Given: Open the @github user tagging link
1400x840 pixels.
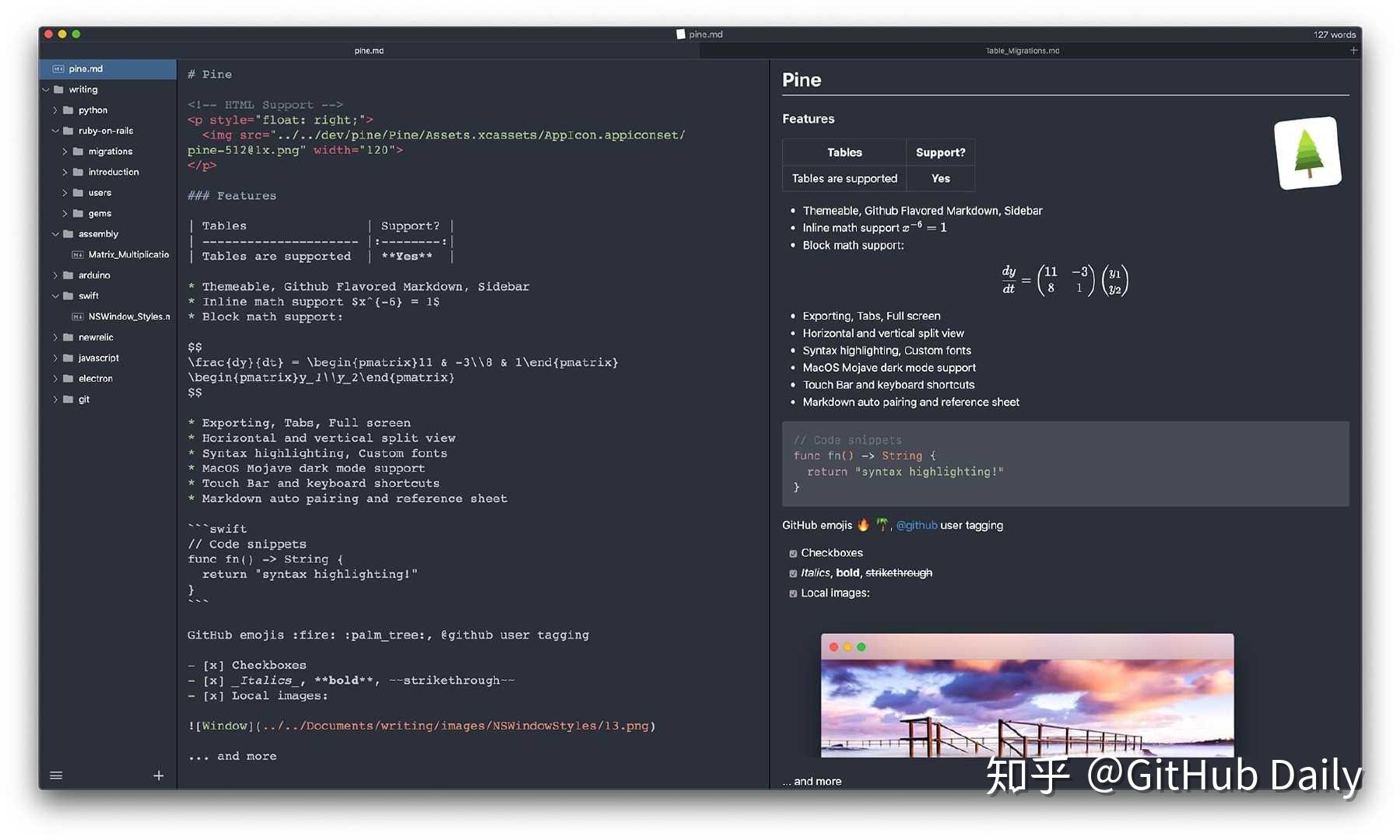Looking at the screenshot, I should 916,525.
